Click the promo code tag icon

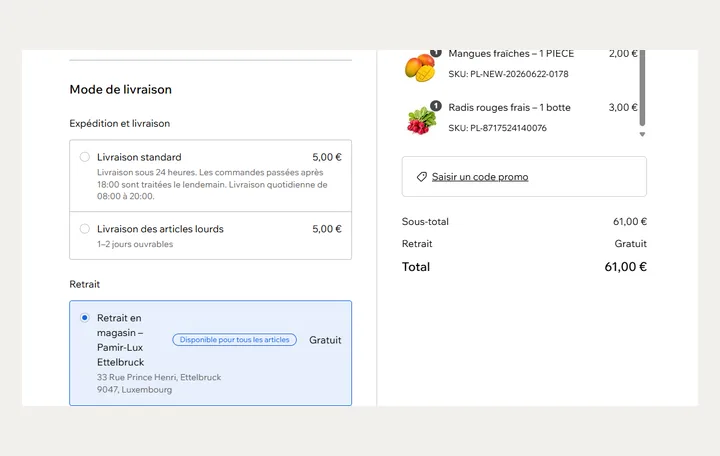(x=422, y=177)
